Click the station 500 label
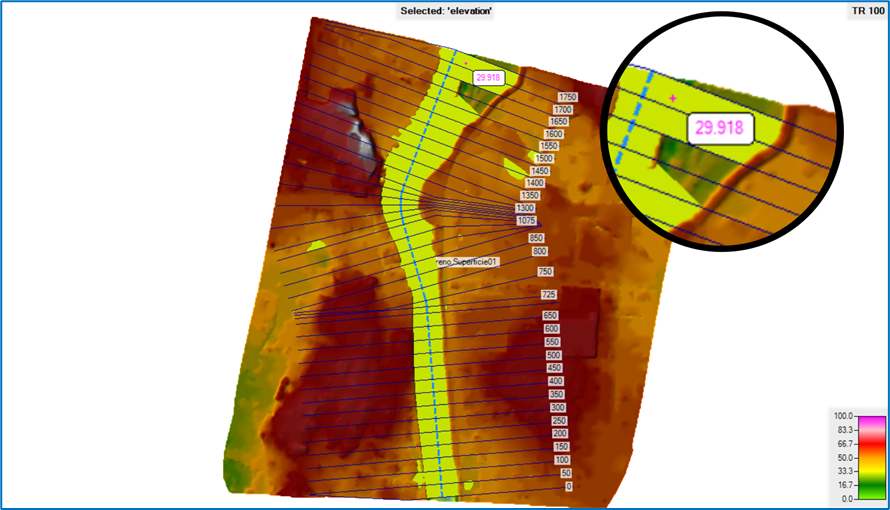 554,355
